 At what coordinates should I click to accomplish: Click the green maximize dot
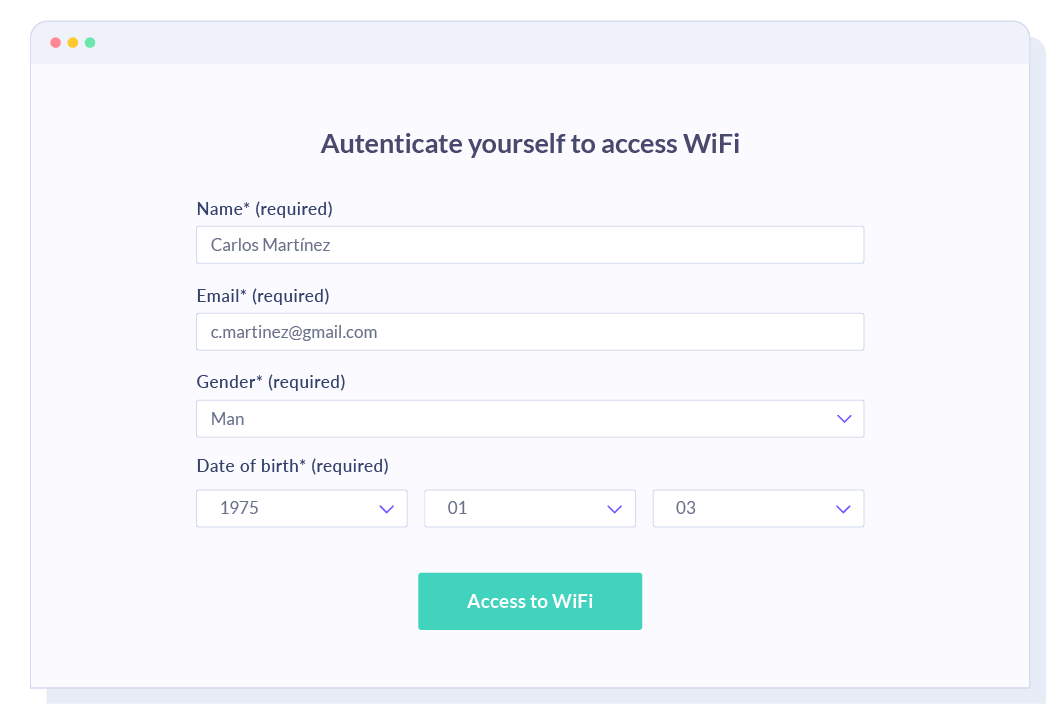click(90, 43)
